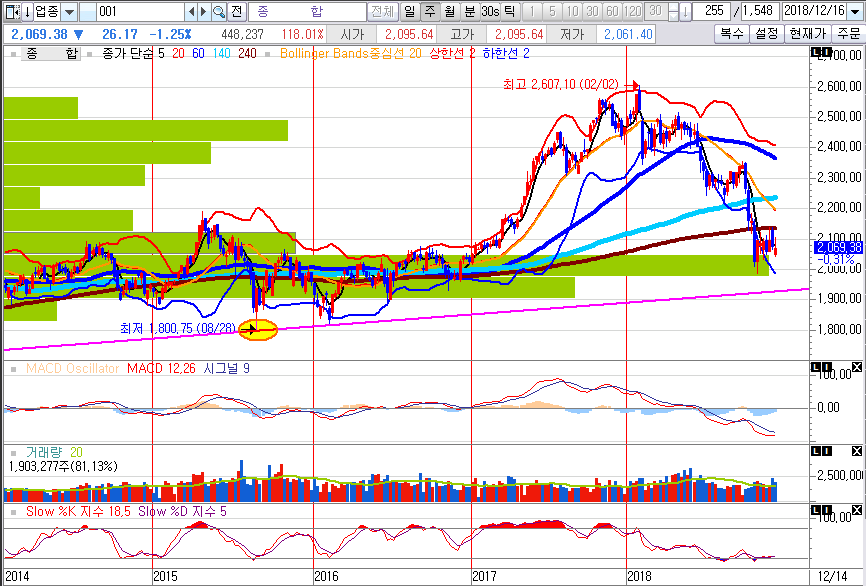Screen dimensions: 866x586
Task: Select the 분 (minute) chart tab
Action: (469, 12)
